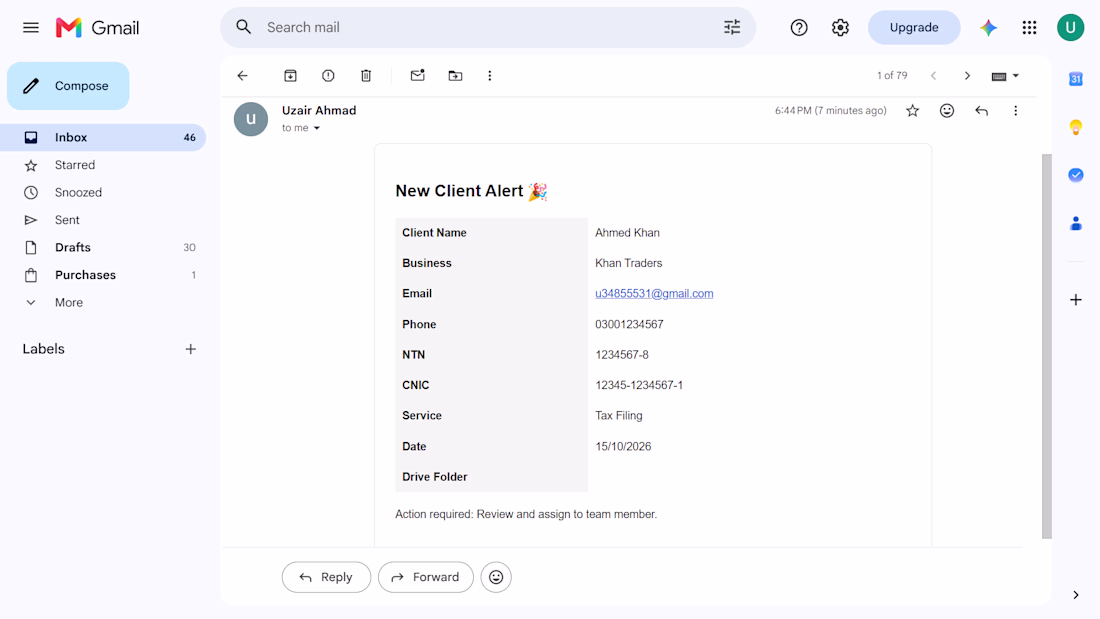
Task: Open Google Calendar side panel
Action: point(1075,79)
